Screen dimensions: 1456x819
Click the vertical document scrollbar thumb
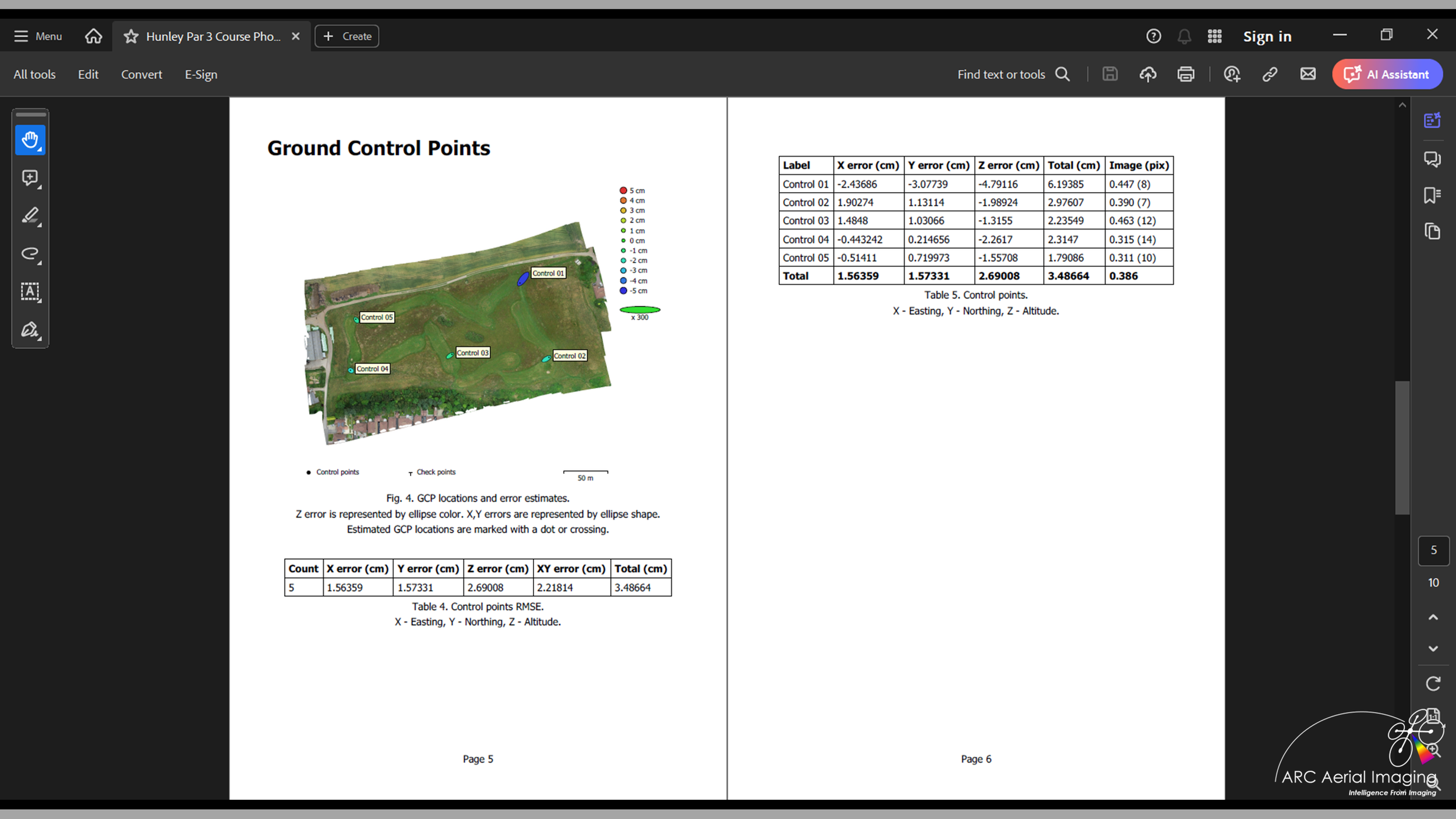1402,447
